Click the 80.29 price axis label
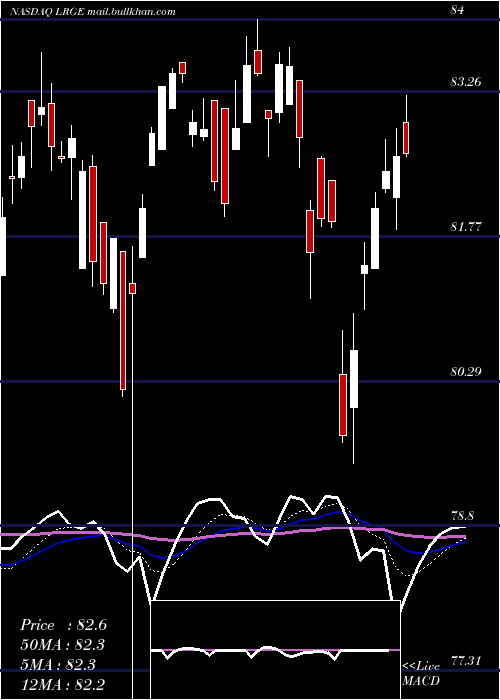Viewport: 500px width, 700px height. (x=466, y=371)
